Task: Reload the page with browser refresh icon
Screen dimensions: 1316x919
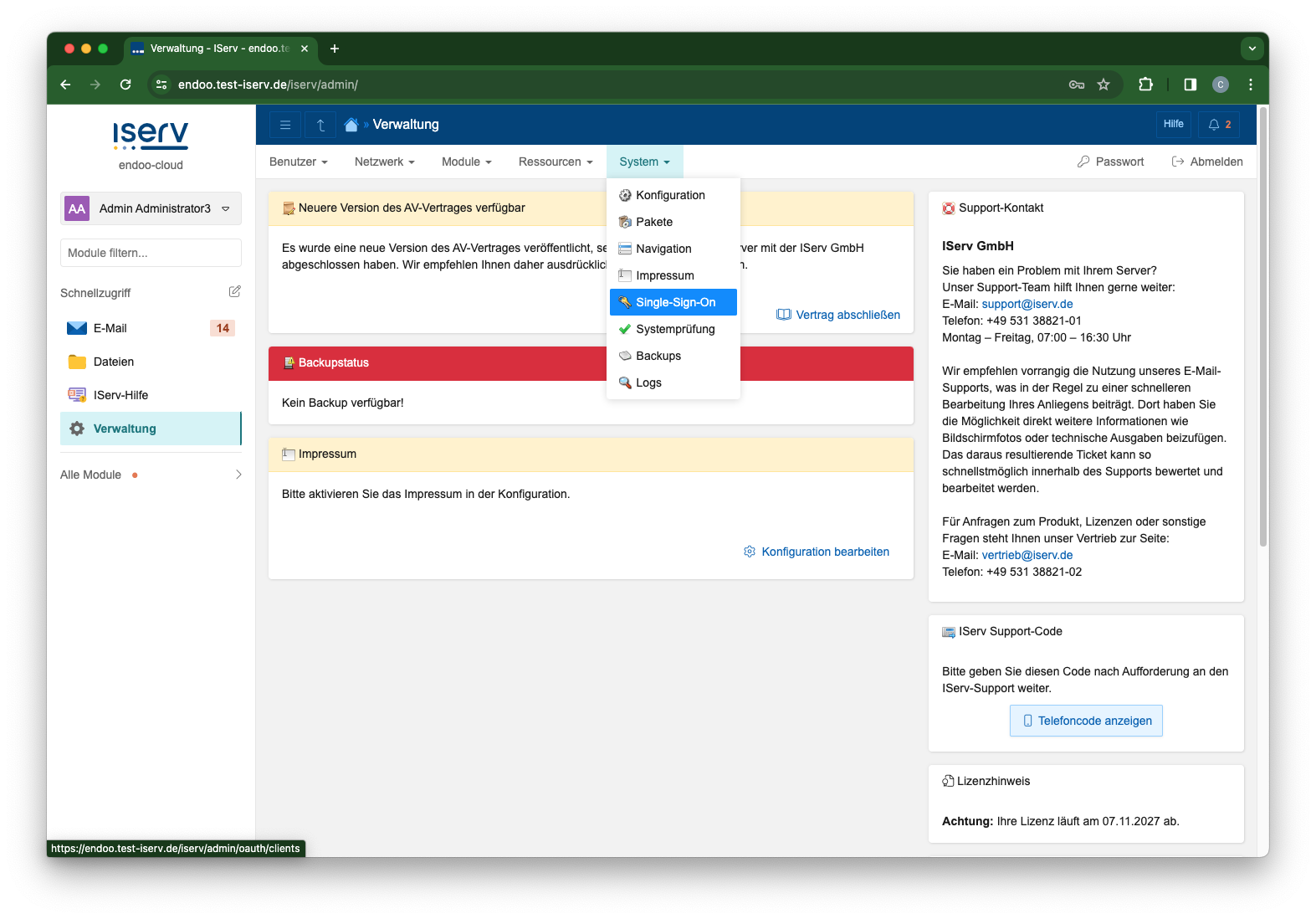Action: (x=125, y=85)
